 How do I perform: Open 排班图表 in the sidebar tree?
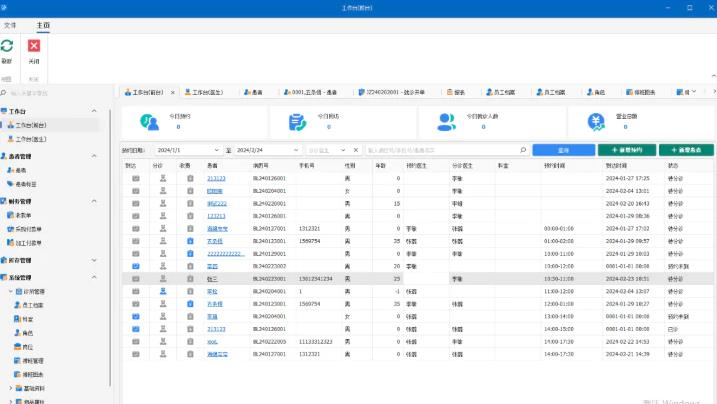click(33, 373)
